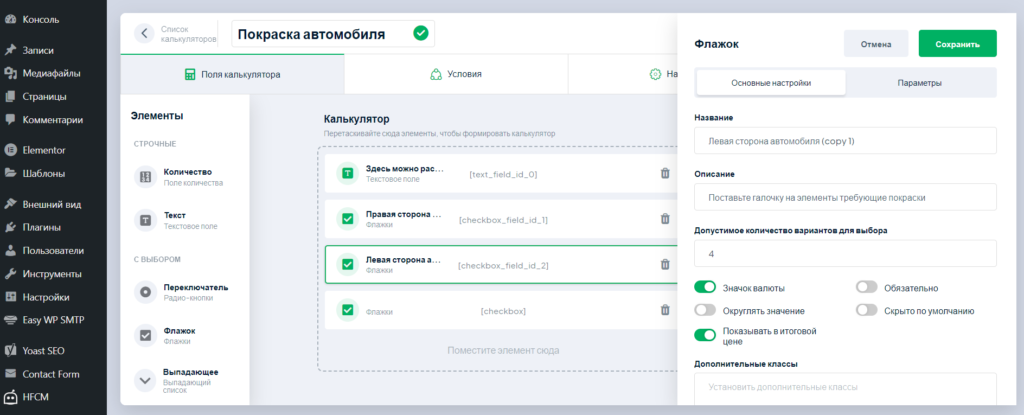
Task: Click the HFCM robot icon
Action: 10,397
